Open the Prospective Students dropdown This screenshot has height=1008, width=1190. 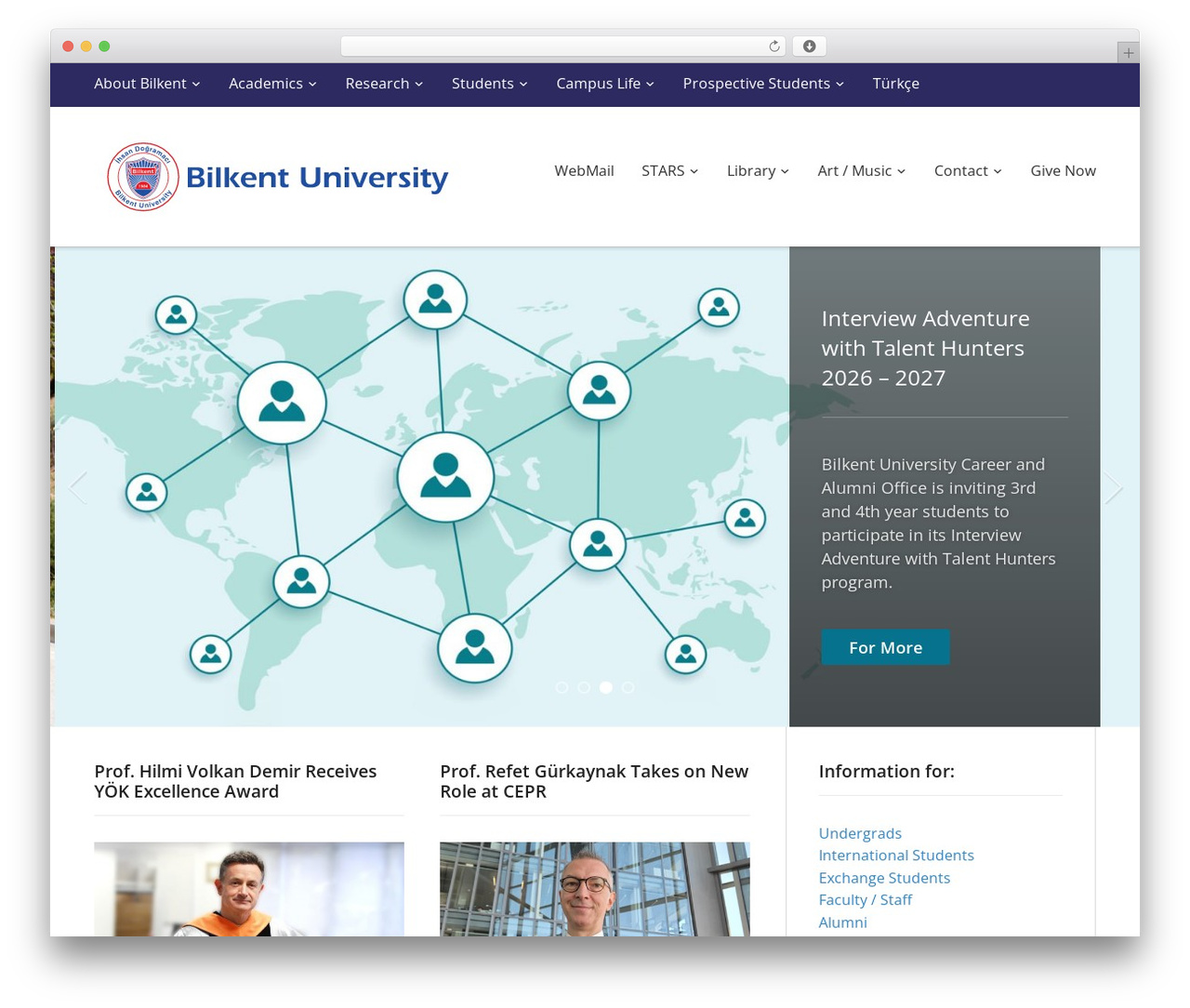(763, 84)
